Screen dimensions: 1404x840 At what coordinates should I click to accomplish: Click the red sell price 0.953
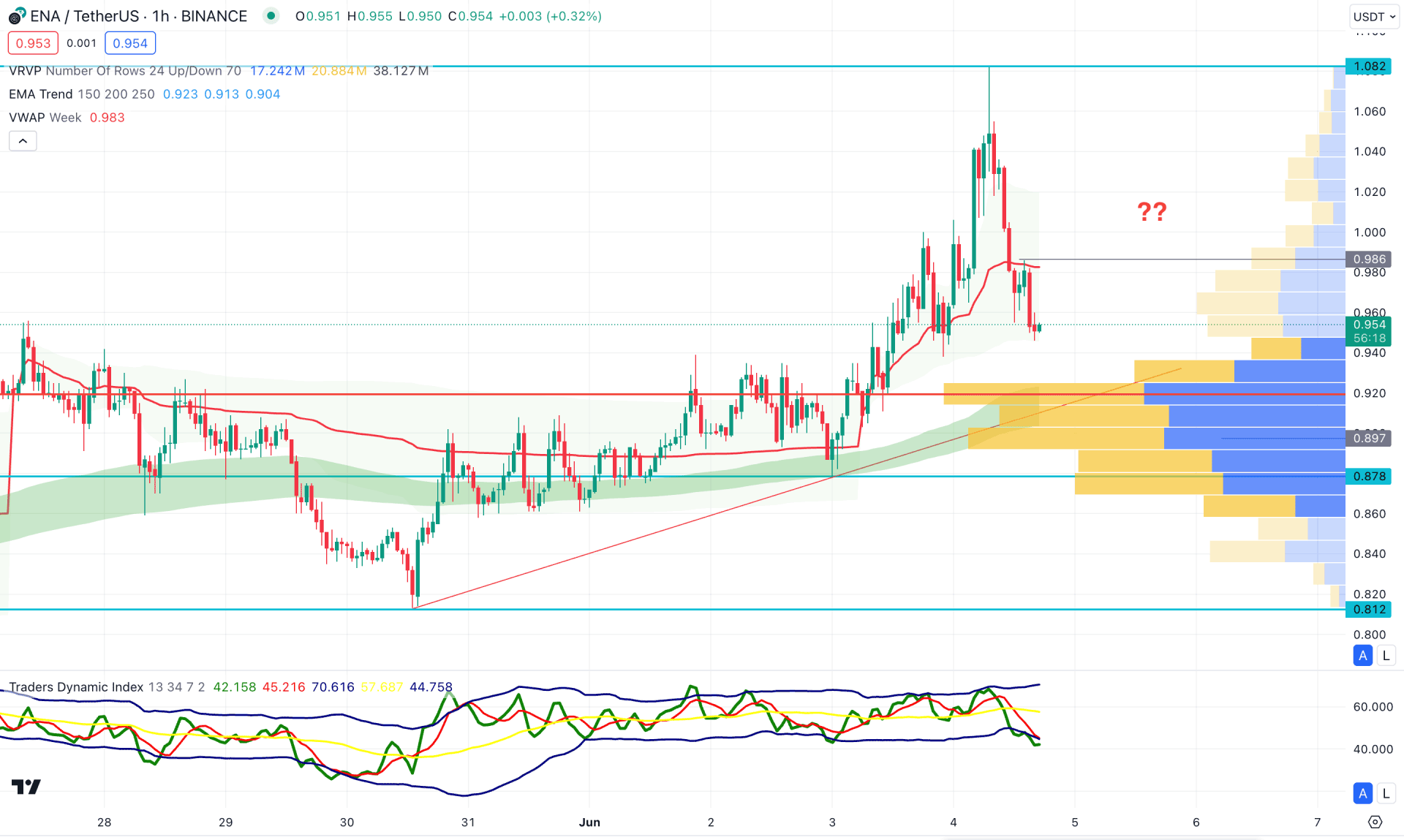33,43
